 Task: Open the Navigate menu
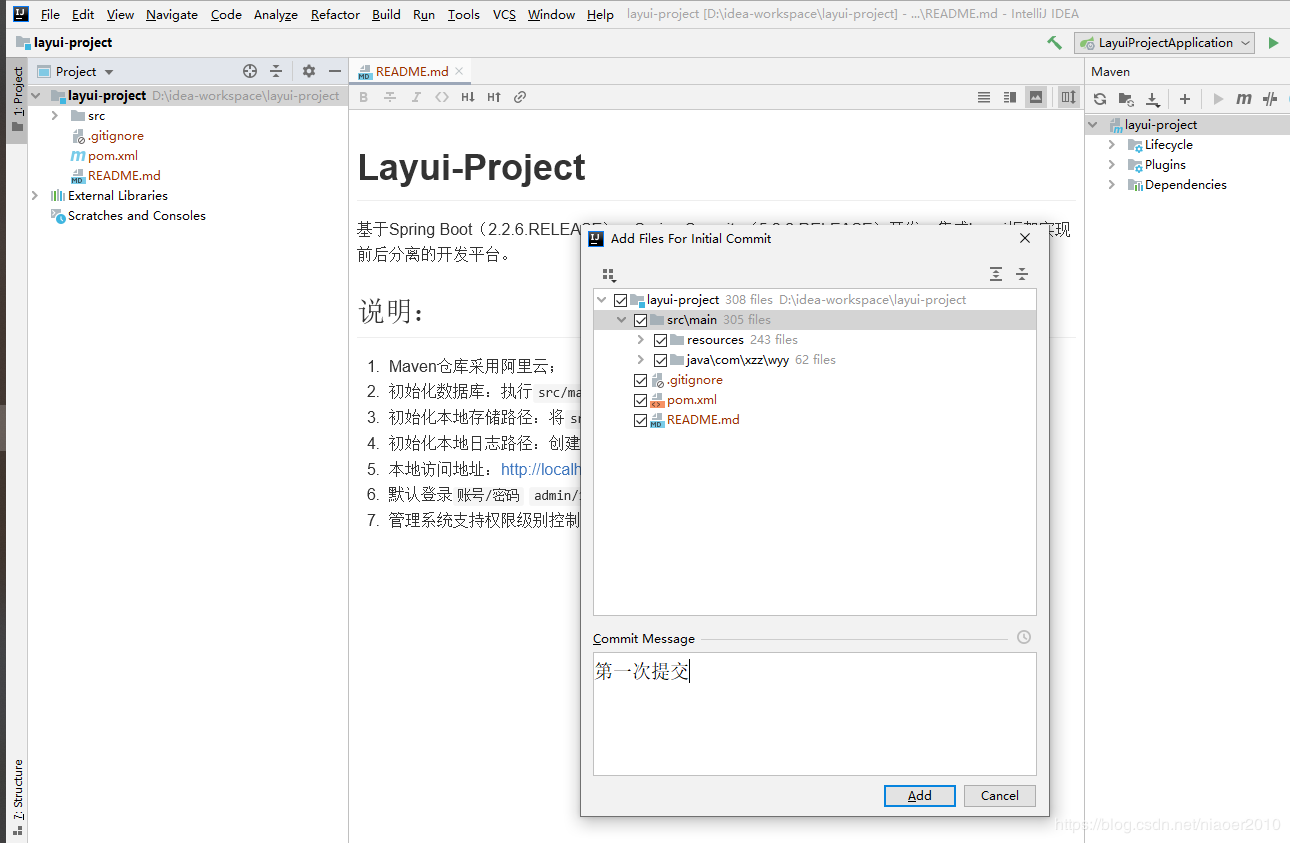coord(172,14)
